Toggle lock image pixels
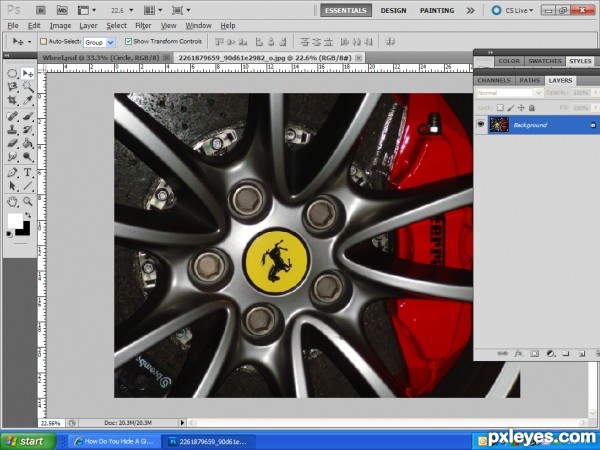This screenshot has height=450, width=600. [510, 108]
